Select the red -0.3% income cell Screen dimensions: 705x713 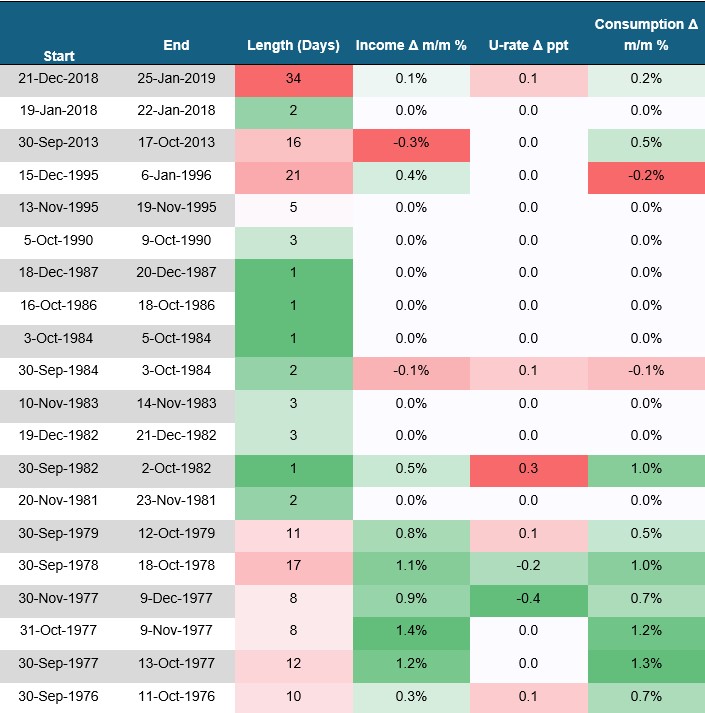pyautogui.click(x=411, y=142)
